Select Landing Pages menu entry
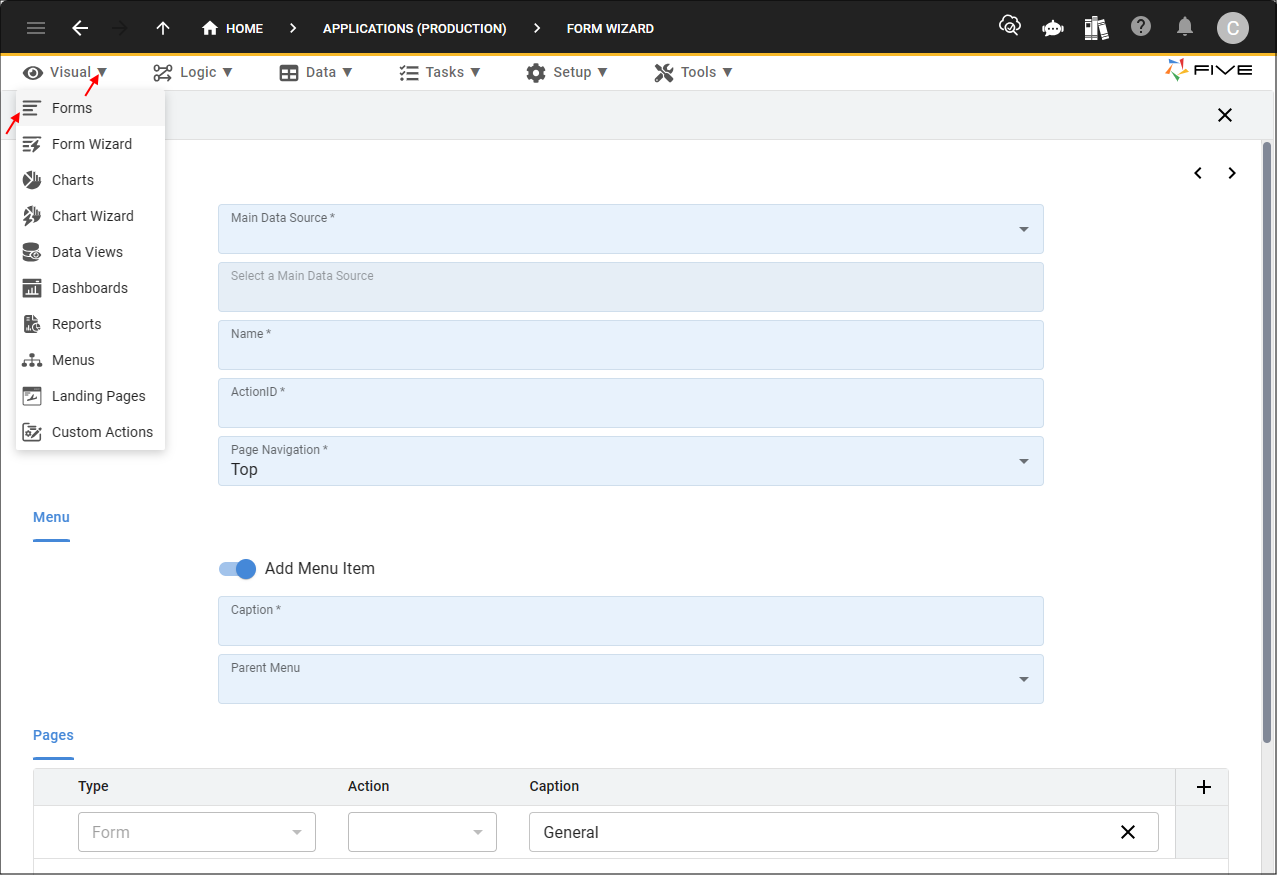The width and height of the screenshot is (1277, 875). tap(90, 396)
